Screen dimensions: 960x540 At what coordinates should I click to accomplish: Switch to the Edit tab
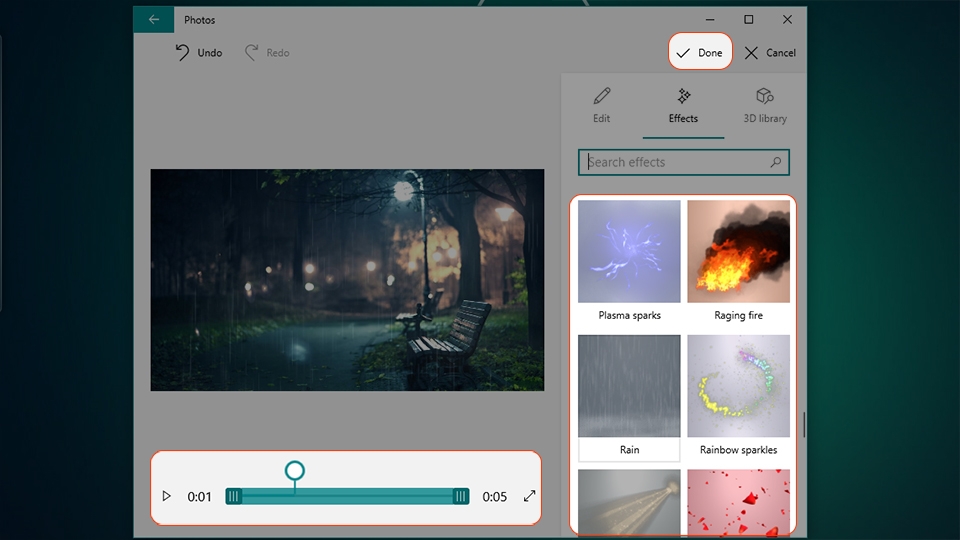click(601, 105)
